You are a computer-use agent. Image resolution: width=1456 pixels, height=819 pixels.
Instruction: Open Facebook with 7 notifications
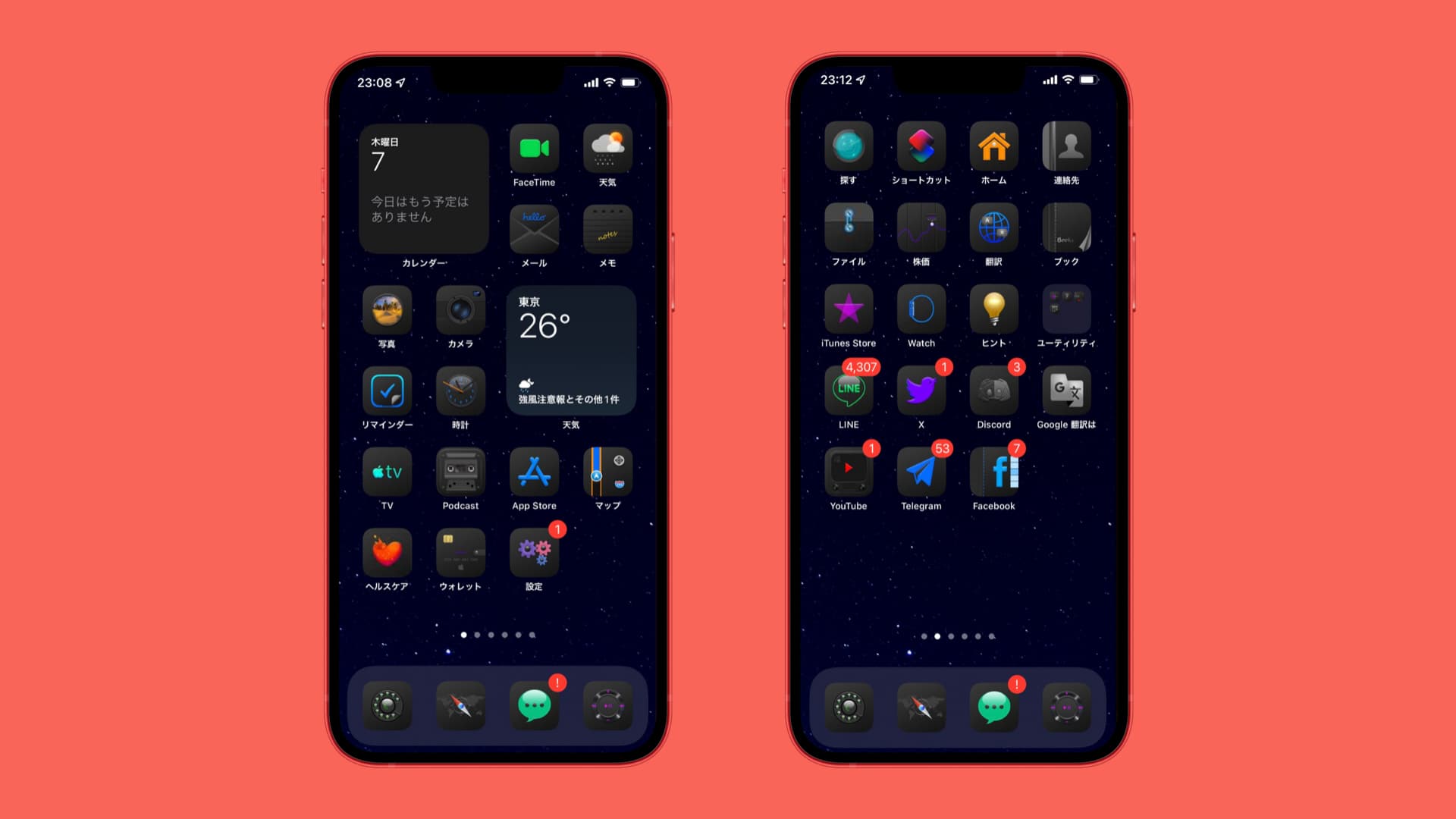coord(994,473)
